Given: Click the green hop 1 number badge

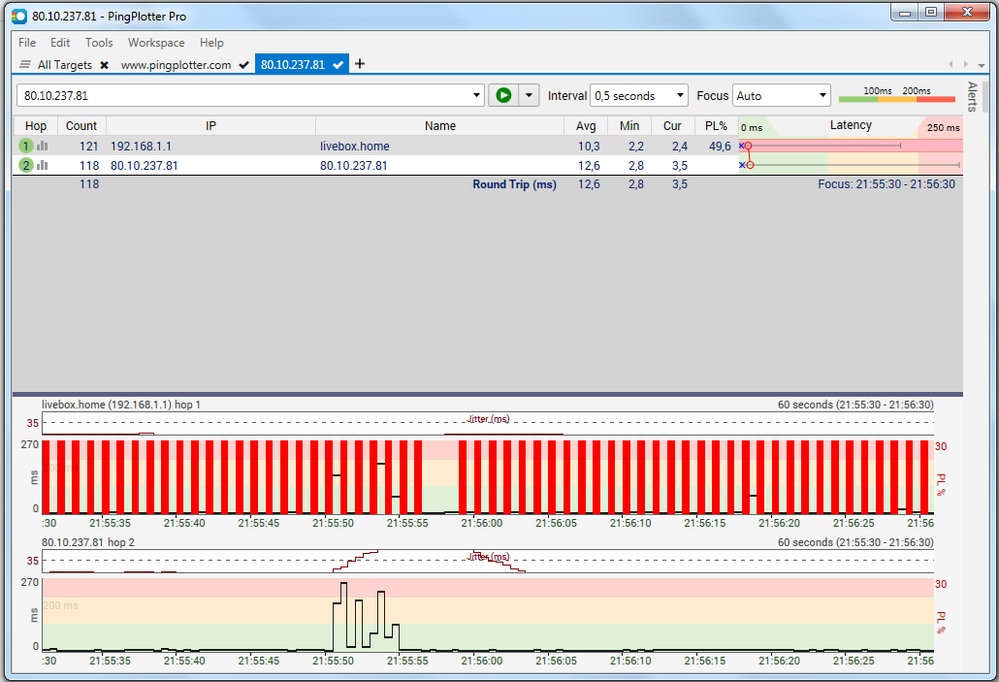Looking at the screenshot, I should point(26,146).
